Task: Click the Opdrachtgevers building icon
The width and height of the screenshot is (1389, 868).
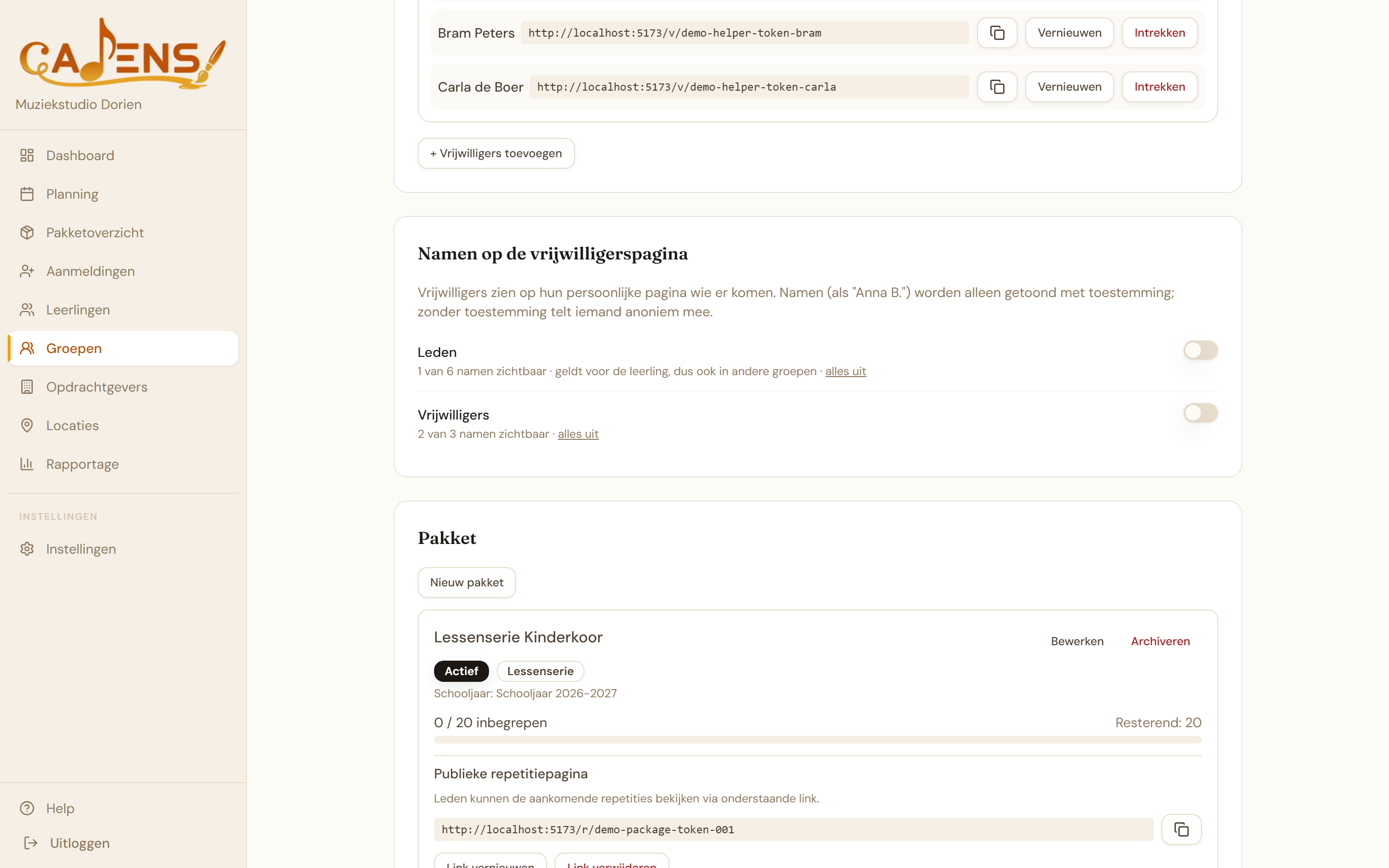Action: (x=27, y=387)
